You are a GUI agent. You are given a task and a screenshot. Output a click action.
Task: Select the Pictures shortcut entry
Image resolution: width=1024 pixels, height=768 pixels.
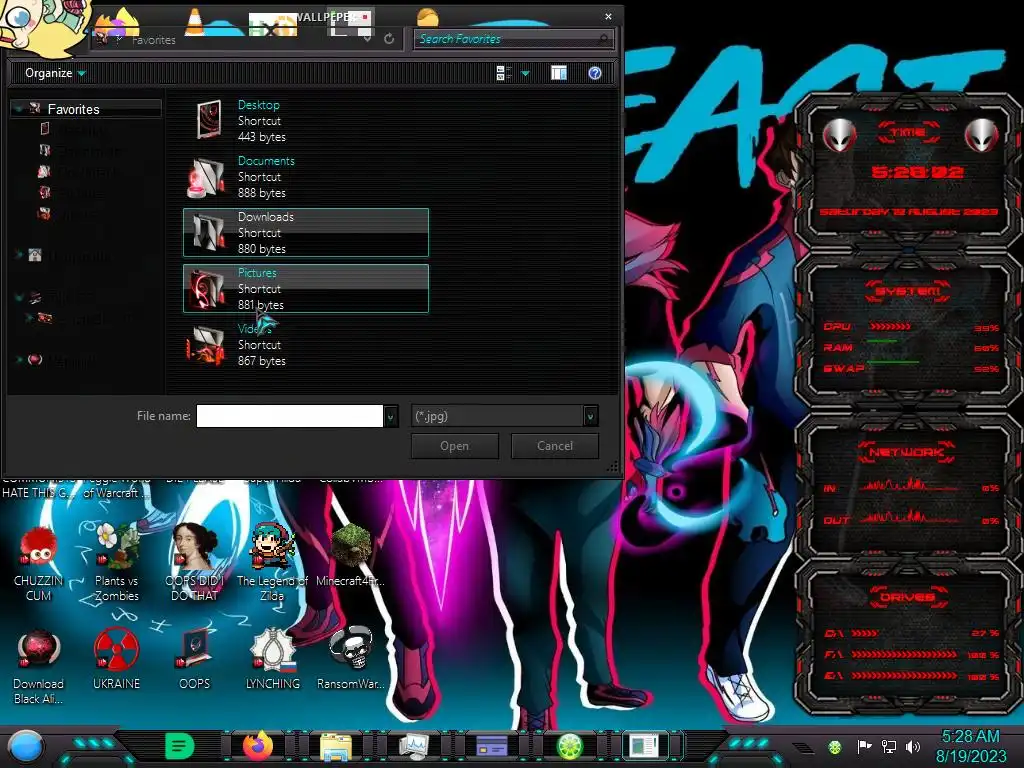[306, 289]
